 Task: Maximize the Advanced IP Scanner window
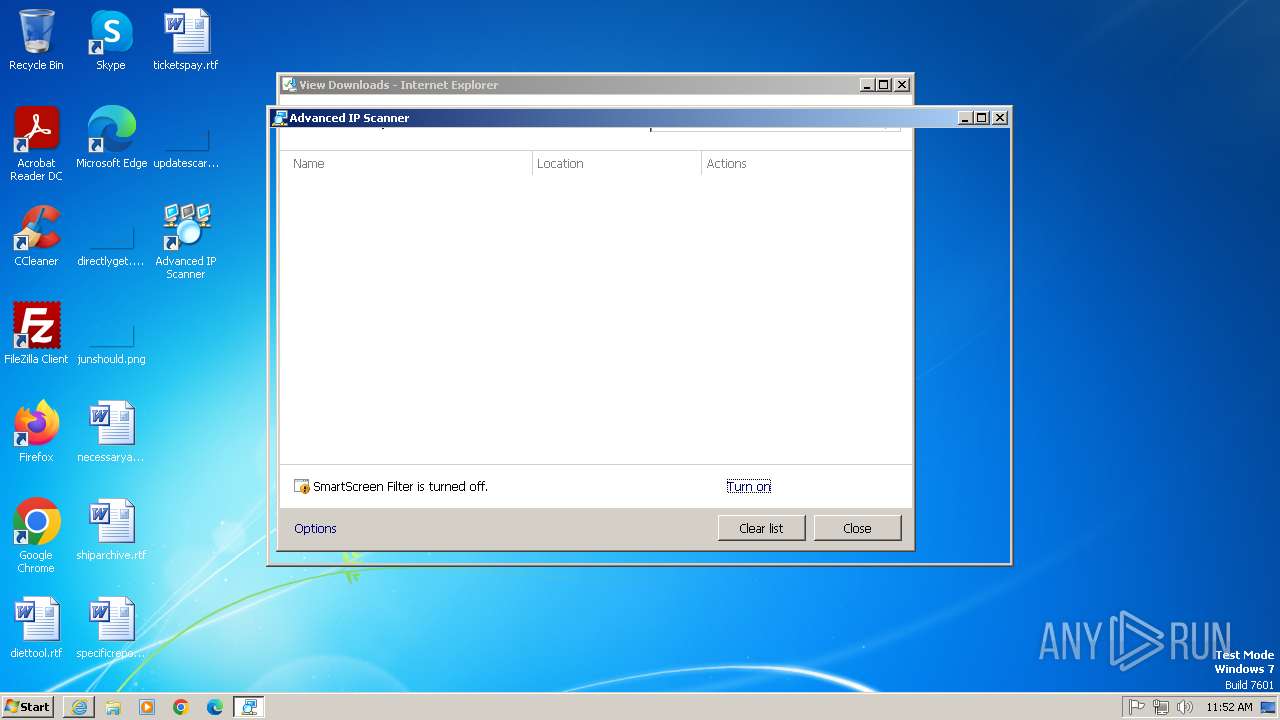coord(981,118)
